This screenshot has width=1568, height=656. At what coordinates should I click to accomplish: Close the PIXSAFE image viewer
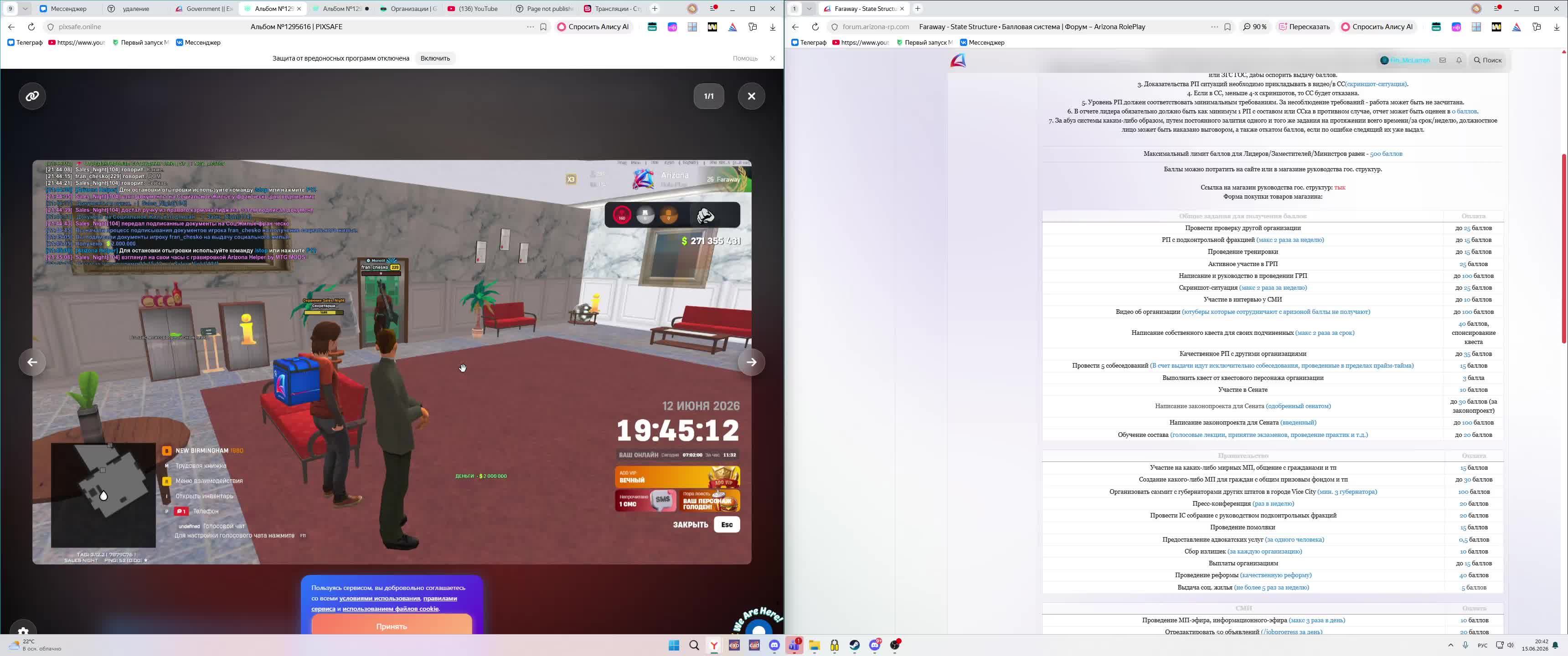tap(751, 96)
